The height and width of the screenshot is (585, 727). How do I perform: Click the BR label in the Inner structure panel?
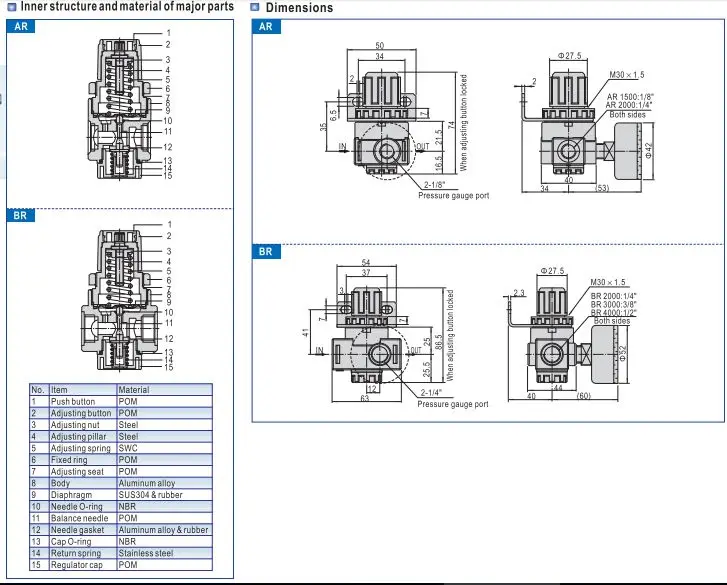(20, 216)
